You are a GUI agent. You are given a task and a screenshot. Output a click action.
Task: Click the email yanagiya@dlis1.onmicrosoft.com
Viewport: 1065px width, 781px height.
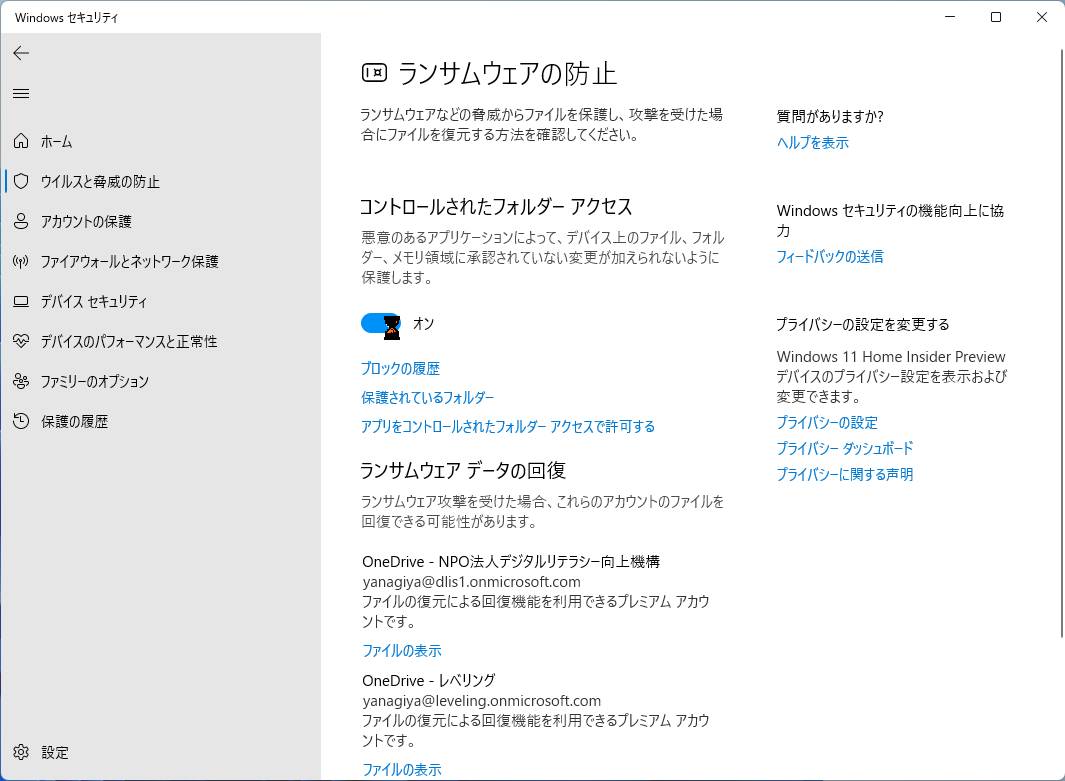(471, 582)
